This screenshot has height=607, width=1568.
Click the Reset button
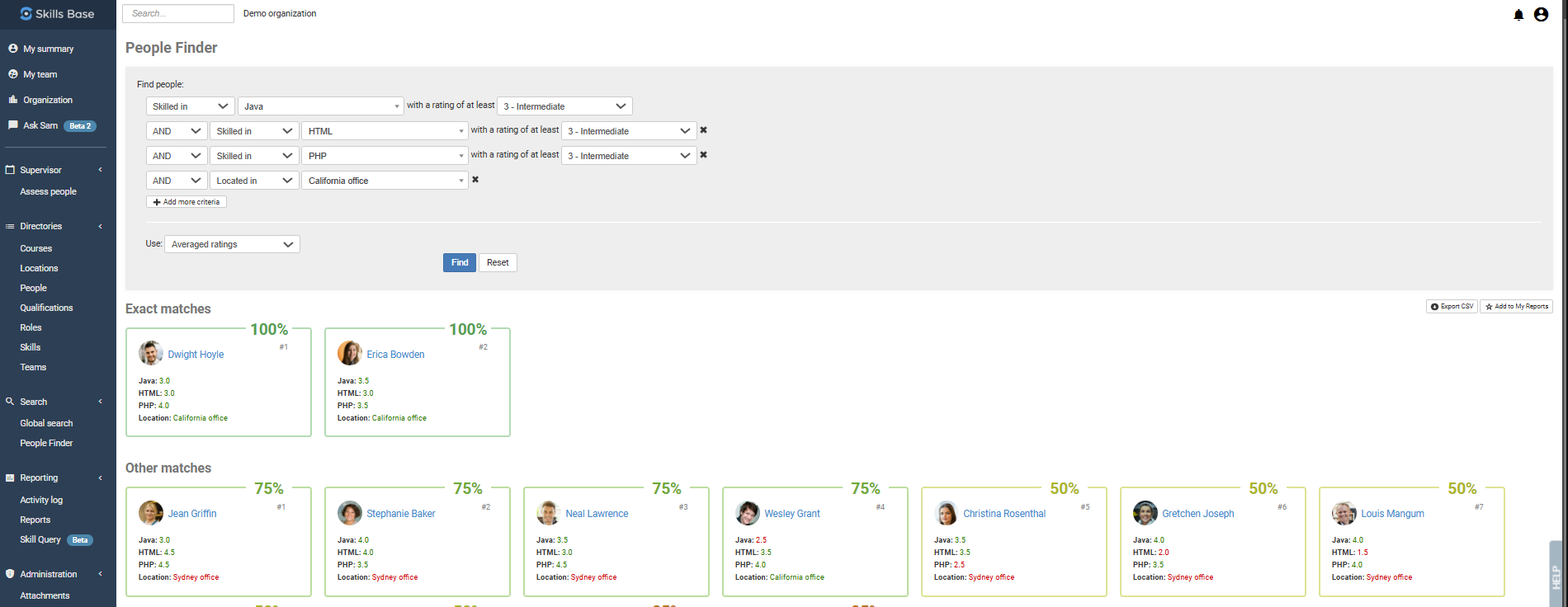coord(498,262)
